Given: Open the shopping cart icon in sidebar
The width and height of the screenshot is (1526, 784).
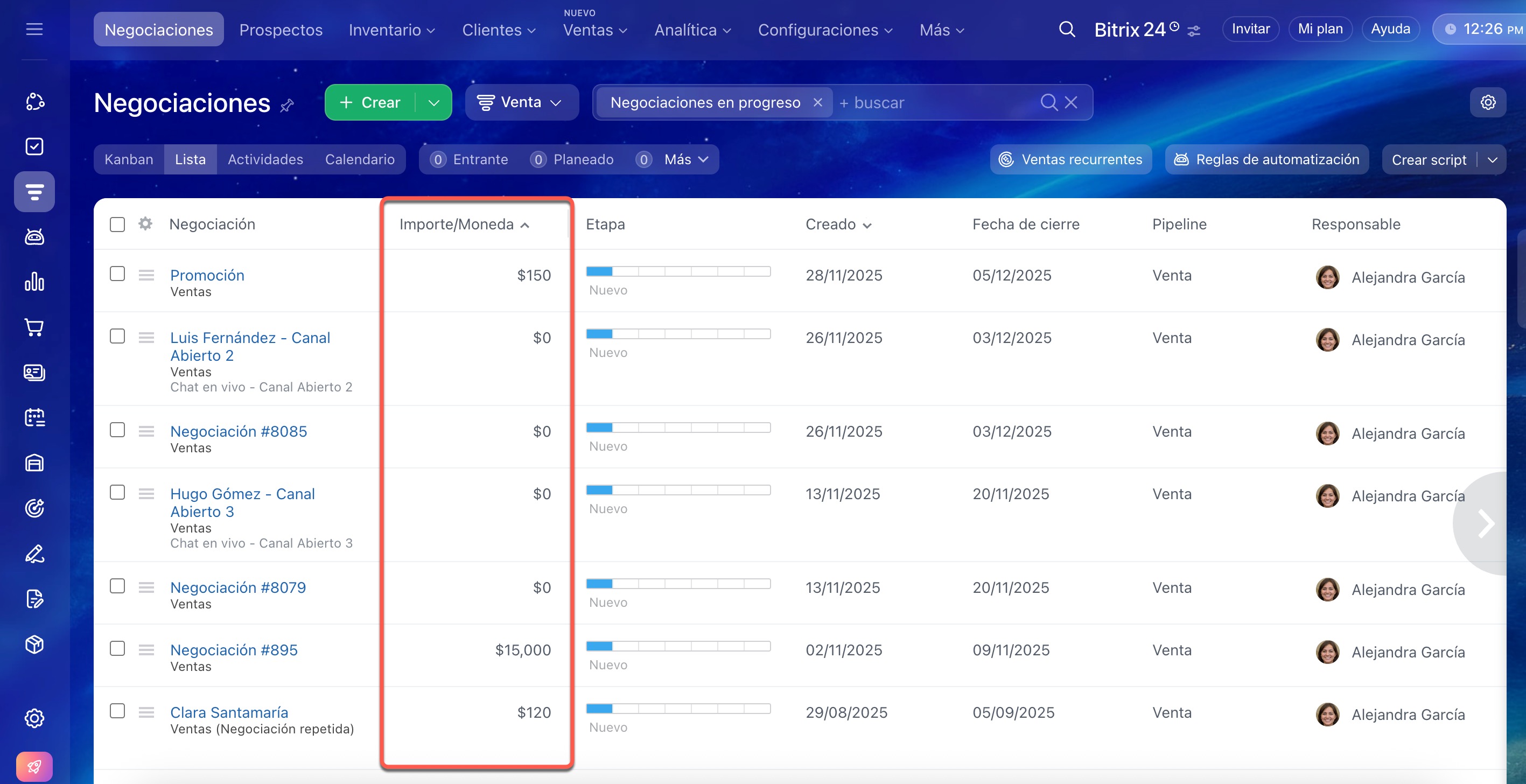Looking at the screenshot, I should (34, 327).
